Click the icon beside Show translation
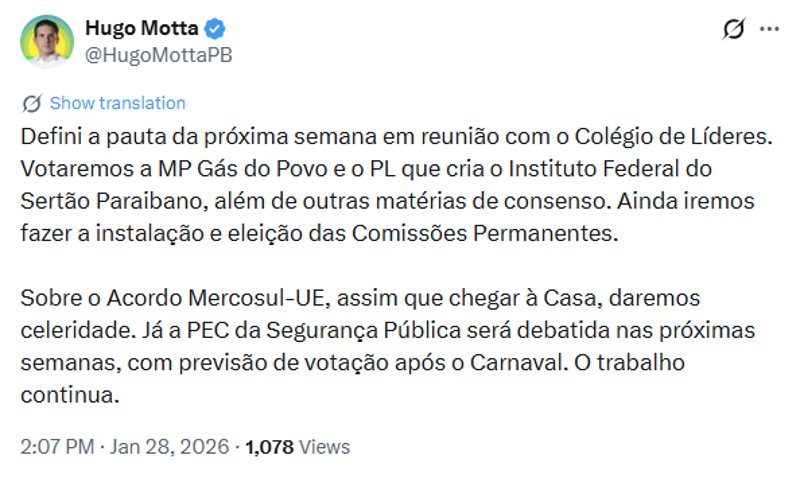The width and height of the screenshot is (800, 482). [x=31, y=103]
